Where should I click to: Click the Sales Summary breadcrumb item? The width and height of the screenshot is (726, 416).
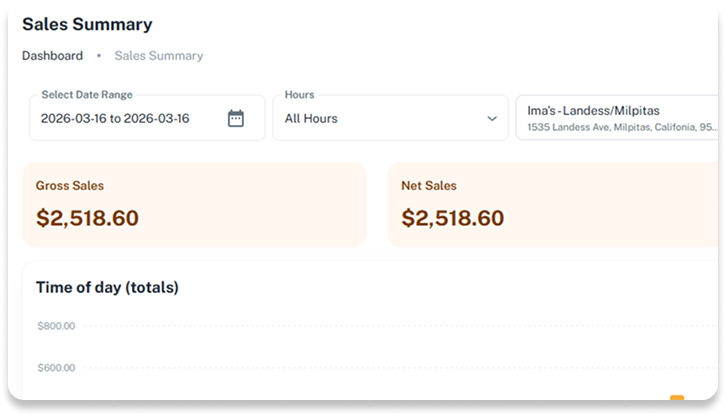pos(158,56)
